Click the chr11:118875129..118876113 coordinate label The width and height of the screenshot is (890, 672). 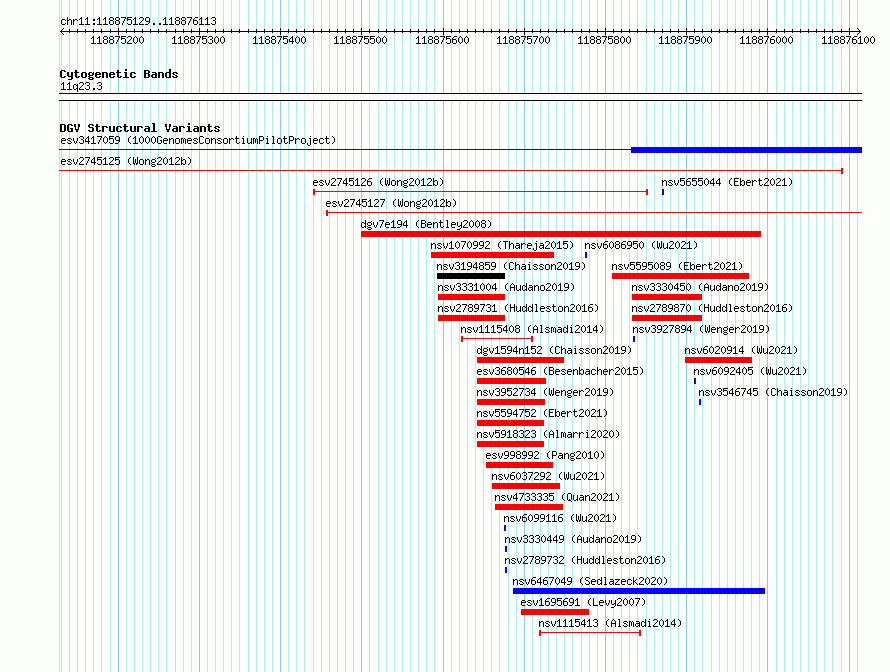pos(138,22)
